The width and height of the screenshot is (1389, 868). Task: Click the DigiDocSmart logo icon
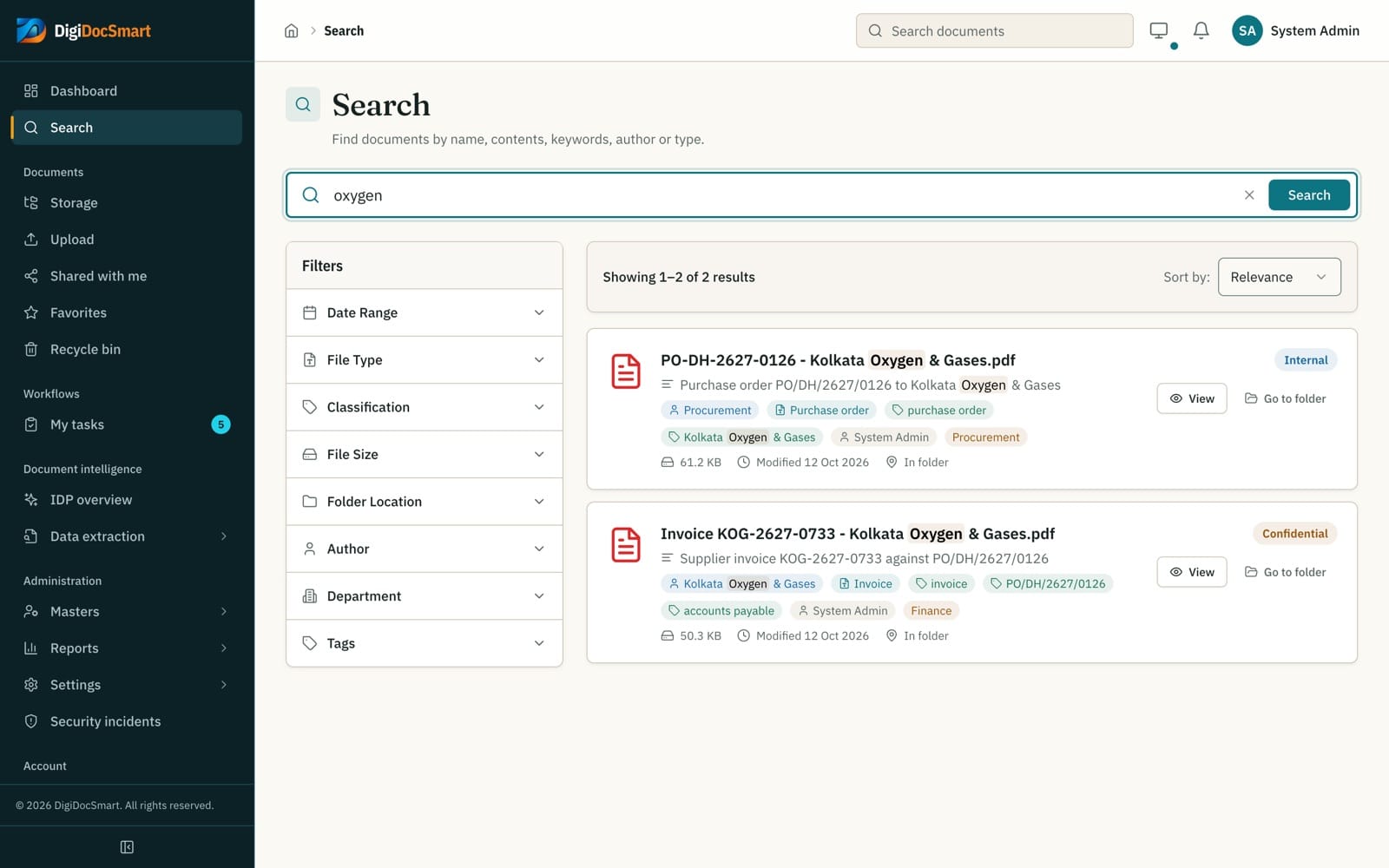[x=31, y=30]
